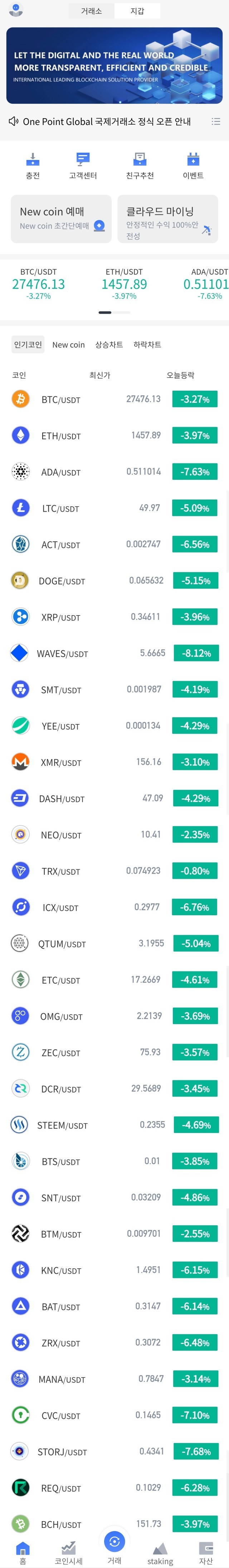The image size is (229, 1568).
Task: Open the blockchain promotional banner
Action: coord(114,66)
